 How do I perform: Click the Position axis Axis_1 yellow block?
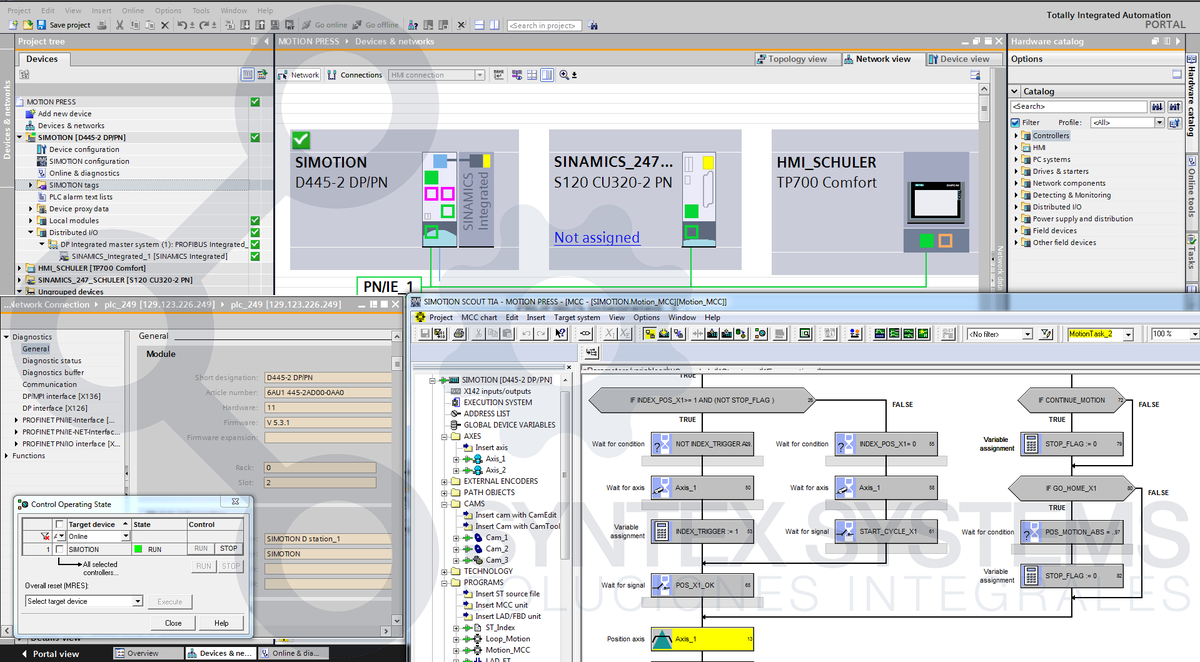point(702,638)
